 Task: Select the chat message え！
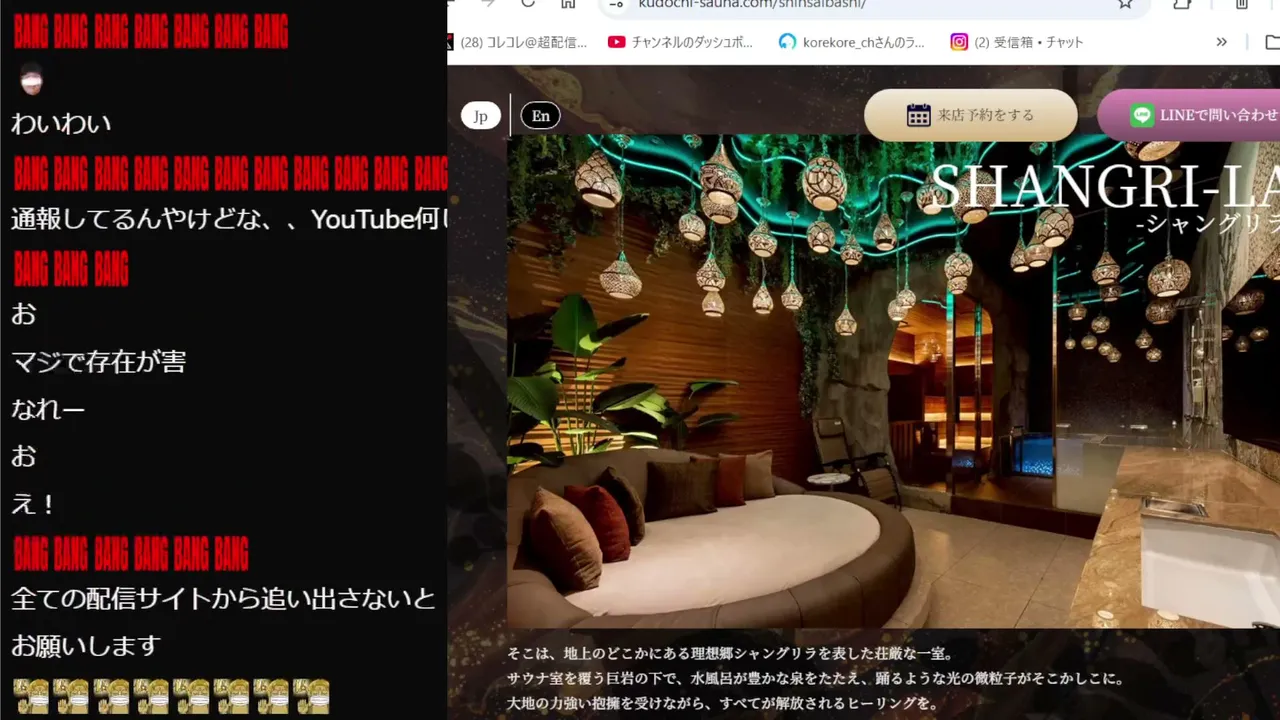[33, 504]
